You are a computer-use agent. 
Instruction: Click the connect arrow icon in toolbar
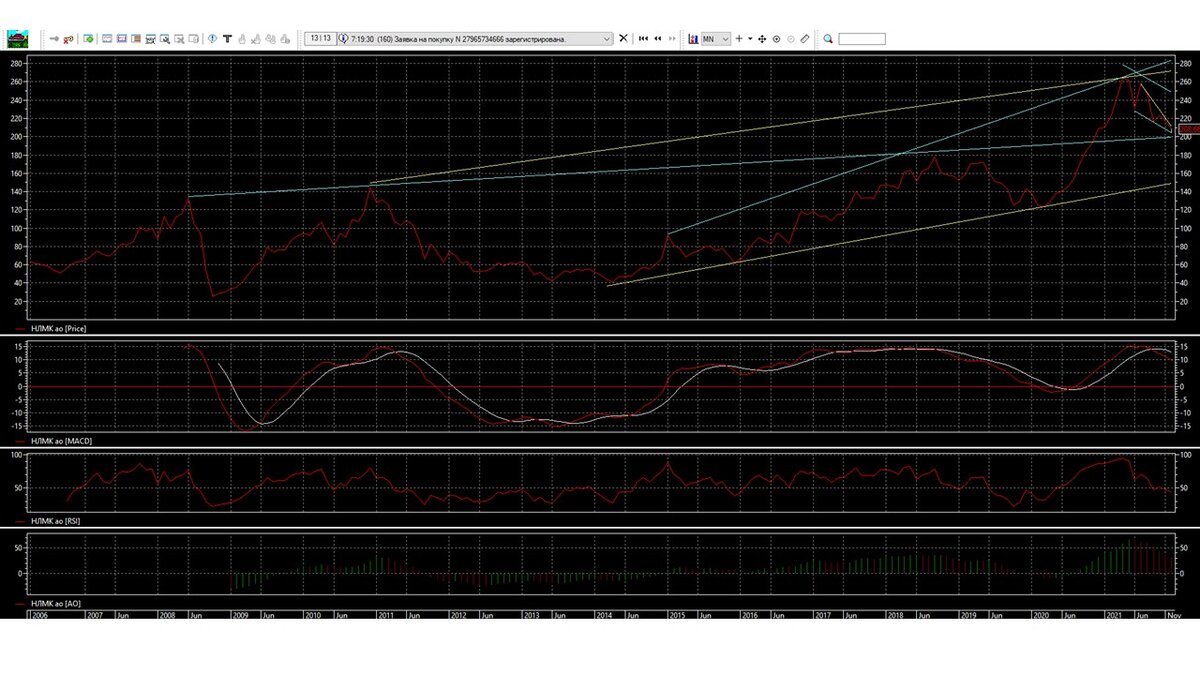tap(54, 38)
